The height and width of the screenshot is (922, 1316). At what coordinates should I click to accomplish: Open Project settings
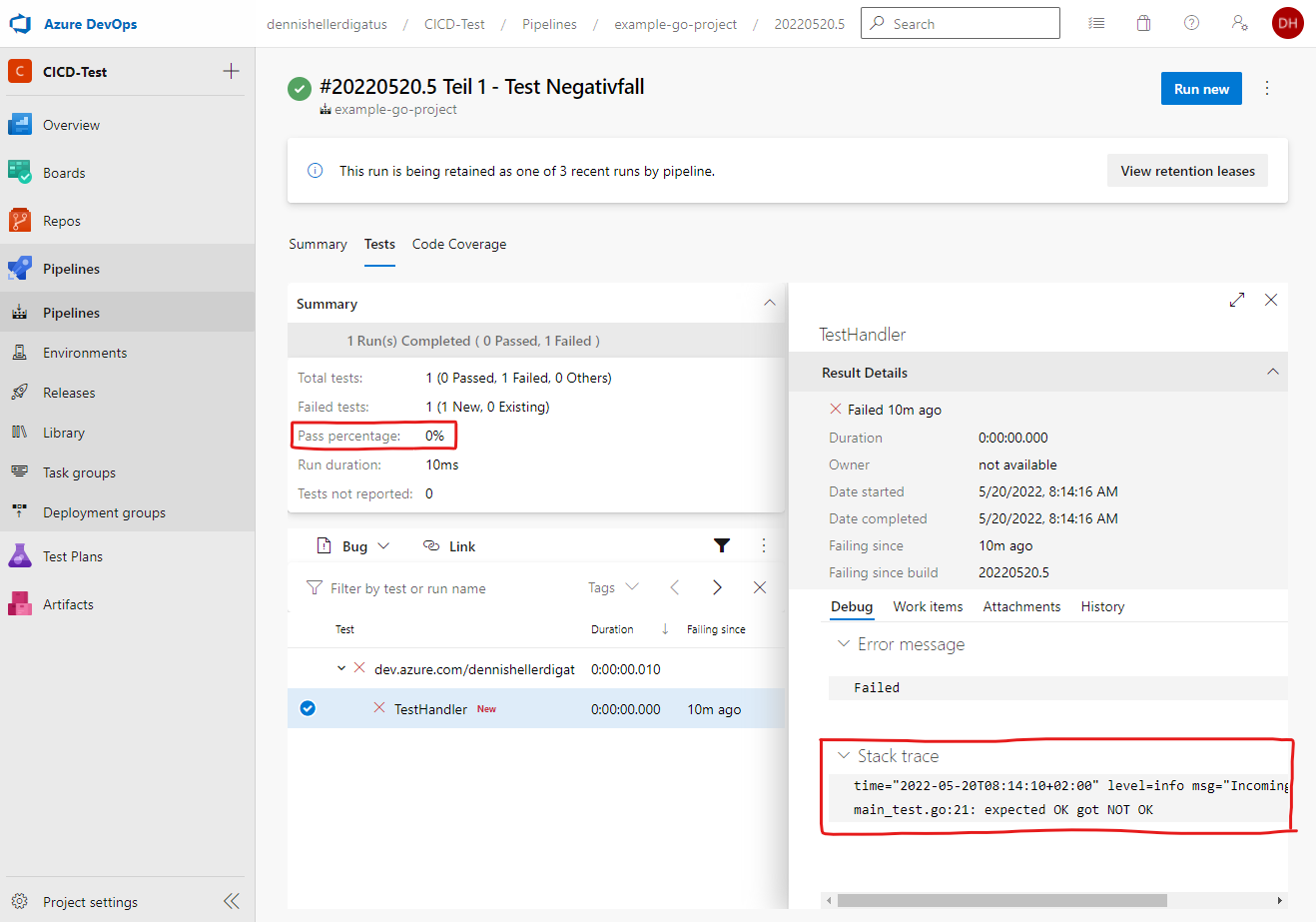point(90,902)
